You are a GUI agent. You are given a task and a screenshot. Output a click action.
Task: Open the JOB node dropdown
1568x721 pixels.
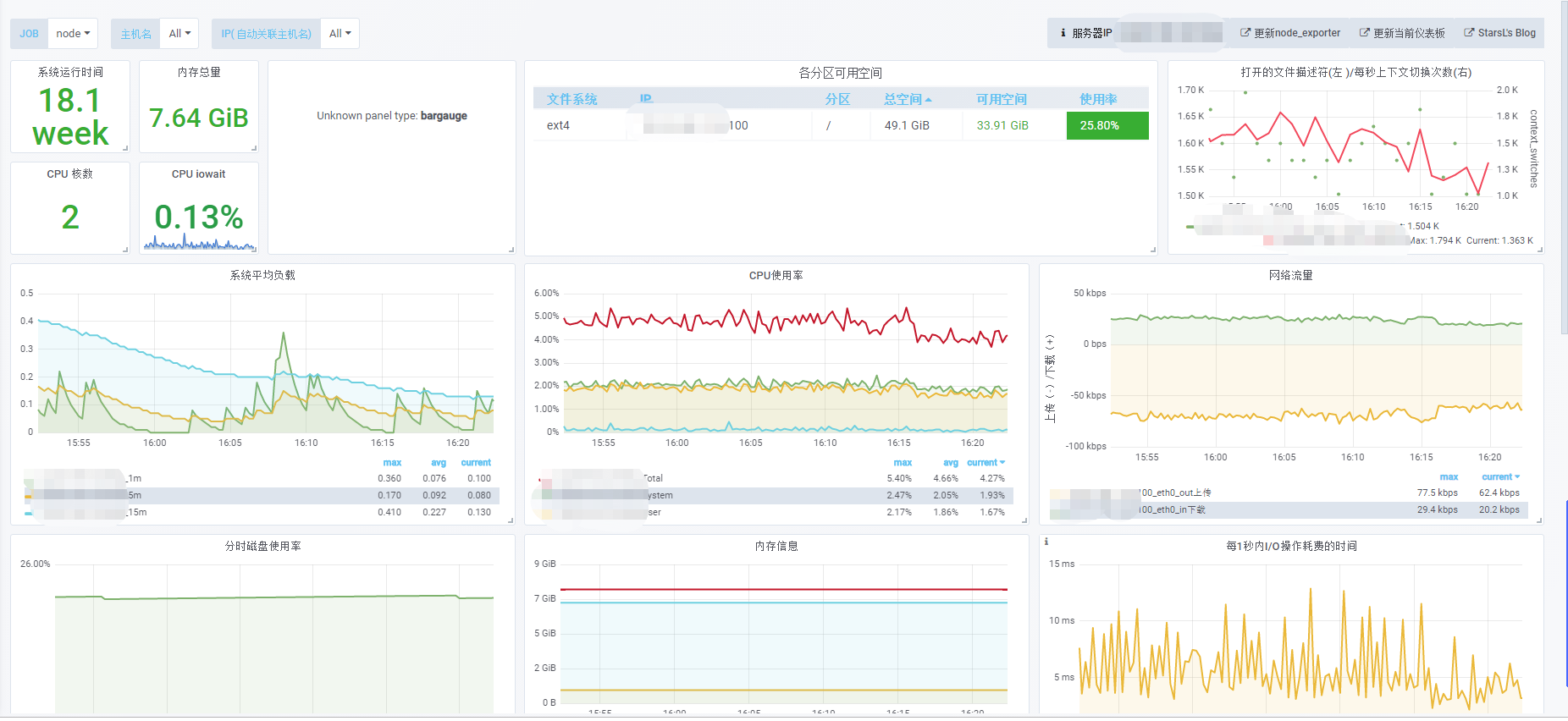click(73, 34)
